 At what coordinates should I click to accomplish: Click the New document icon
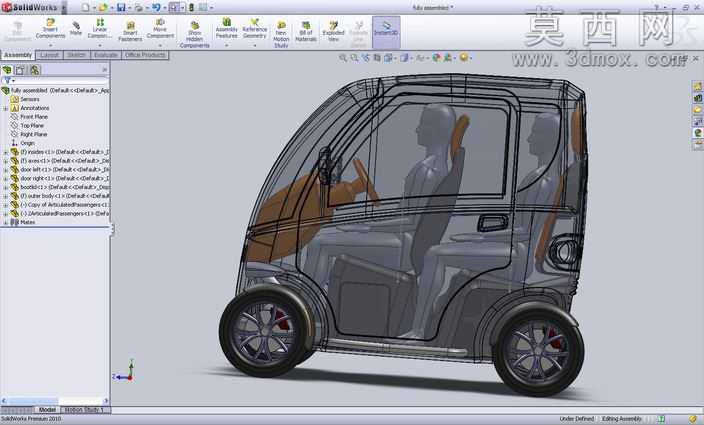pyautogui.click(x=85, y=7)
